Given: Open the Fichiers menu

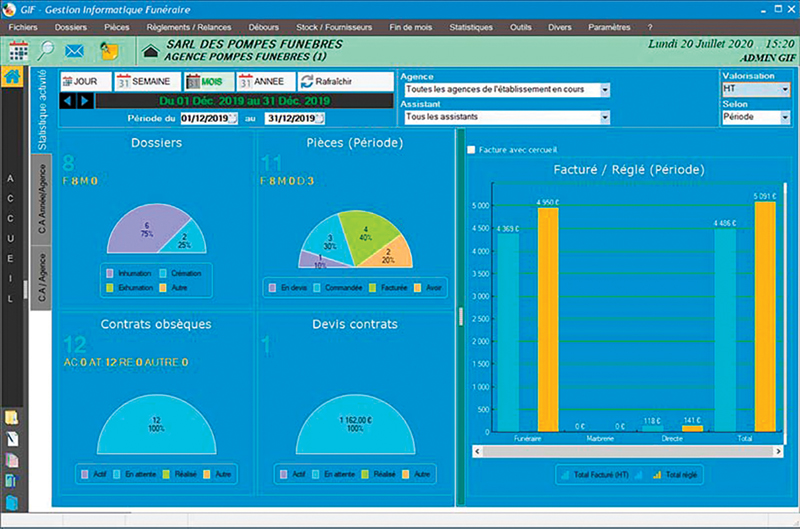Looking at the screenshot, I should pos(23,27).
